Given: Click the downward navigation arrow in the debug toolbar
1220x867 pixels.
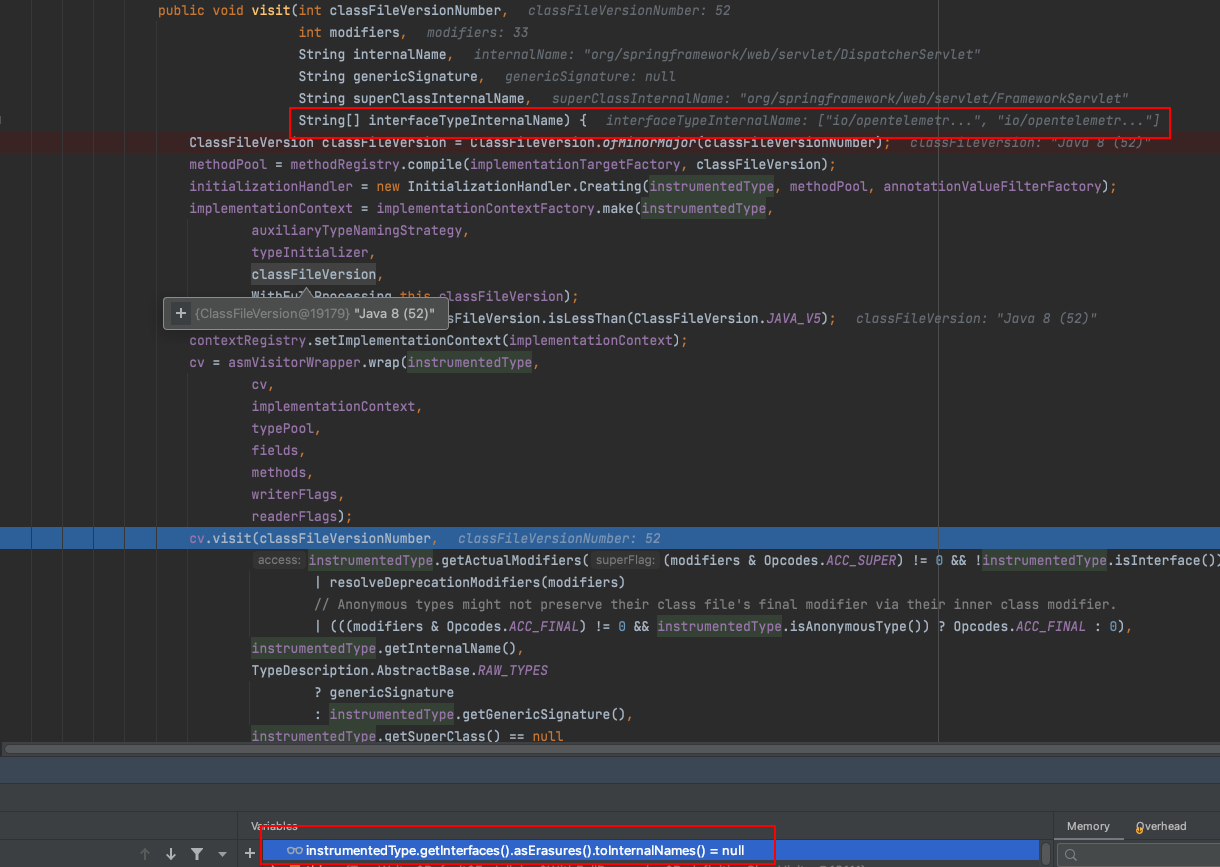Looking at the screenshot, I should coord(171,853).
